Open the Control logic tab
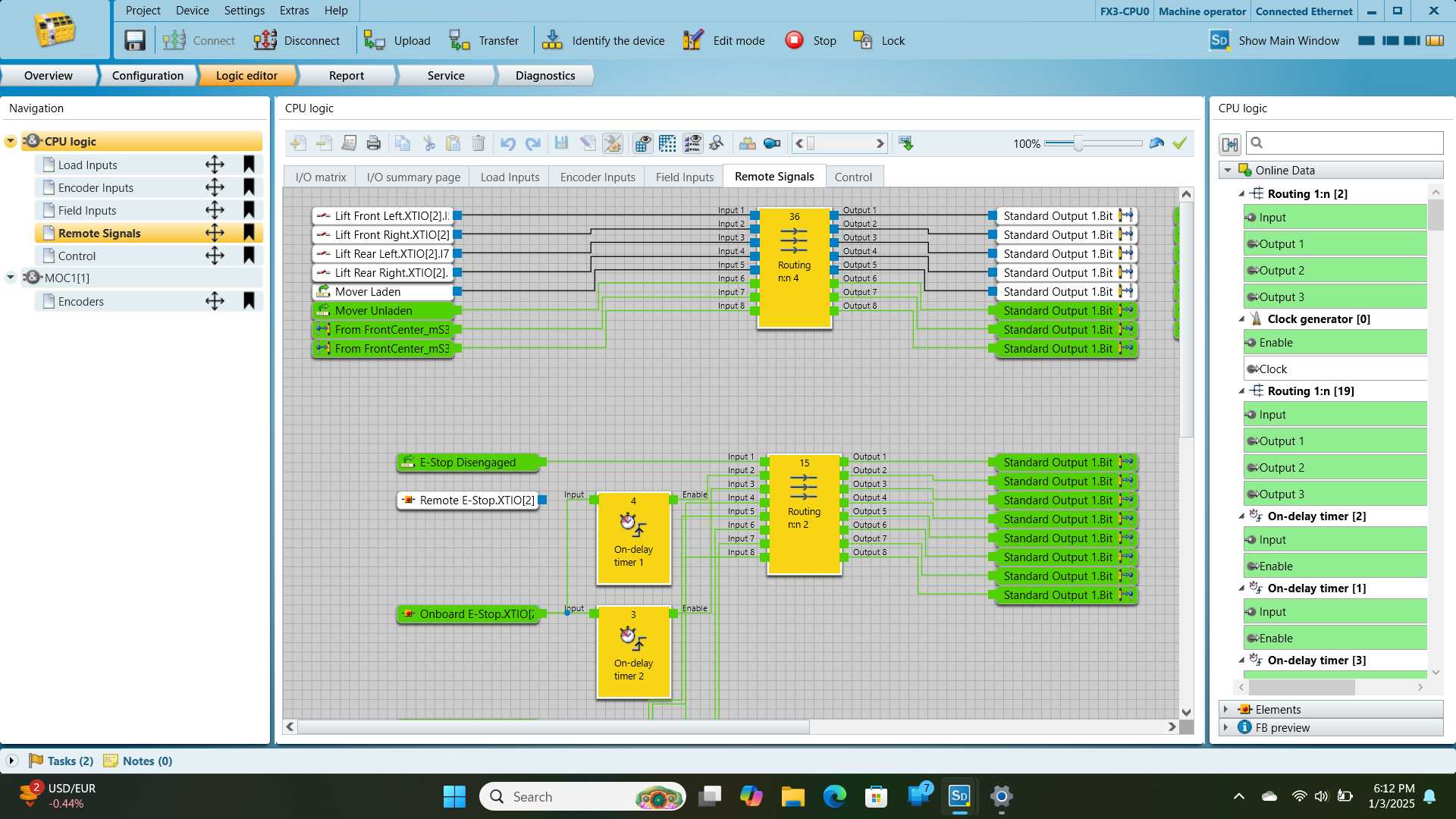1456x819 pixels. (853, 177)
